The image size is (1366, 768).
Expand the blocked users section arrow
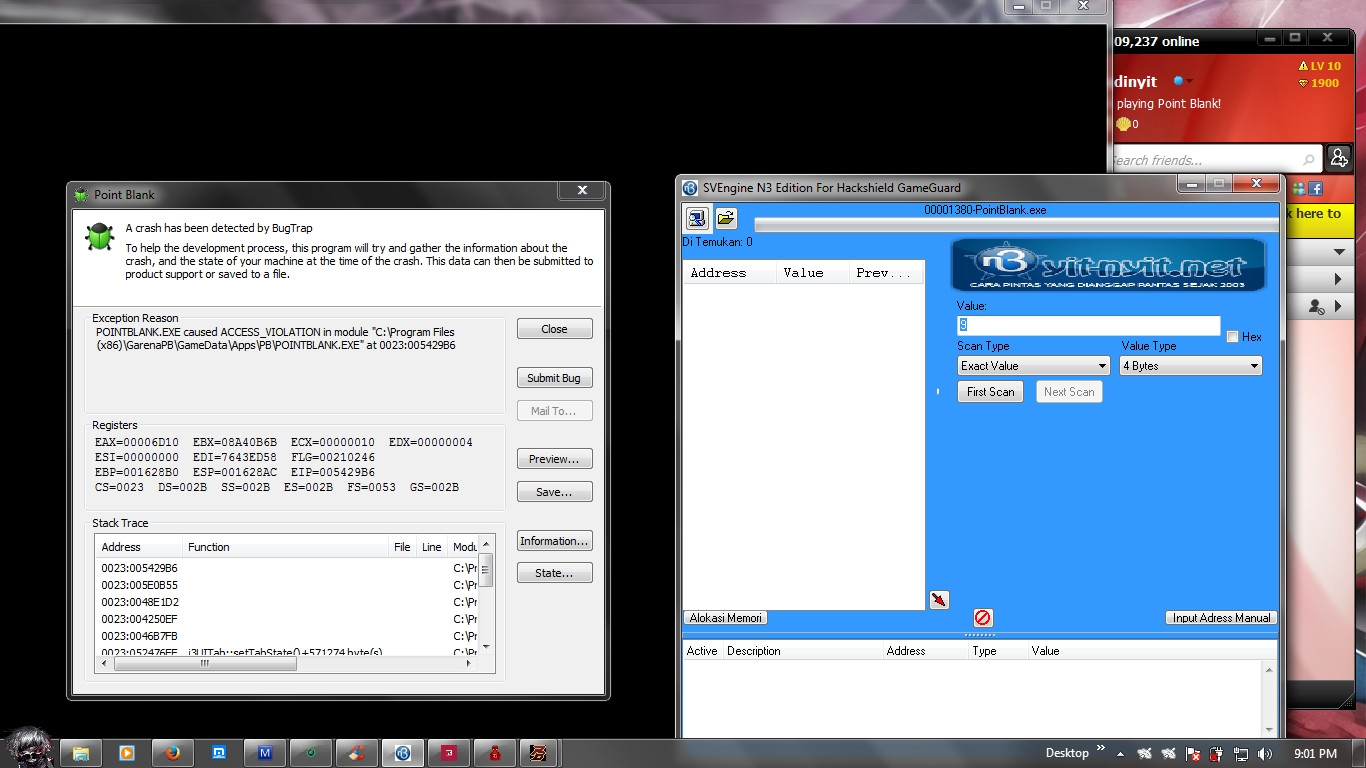tap(1338, 307)
